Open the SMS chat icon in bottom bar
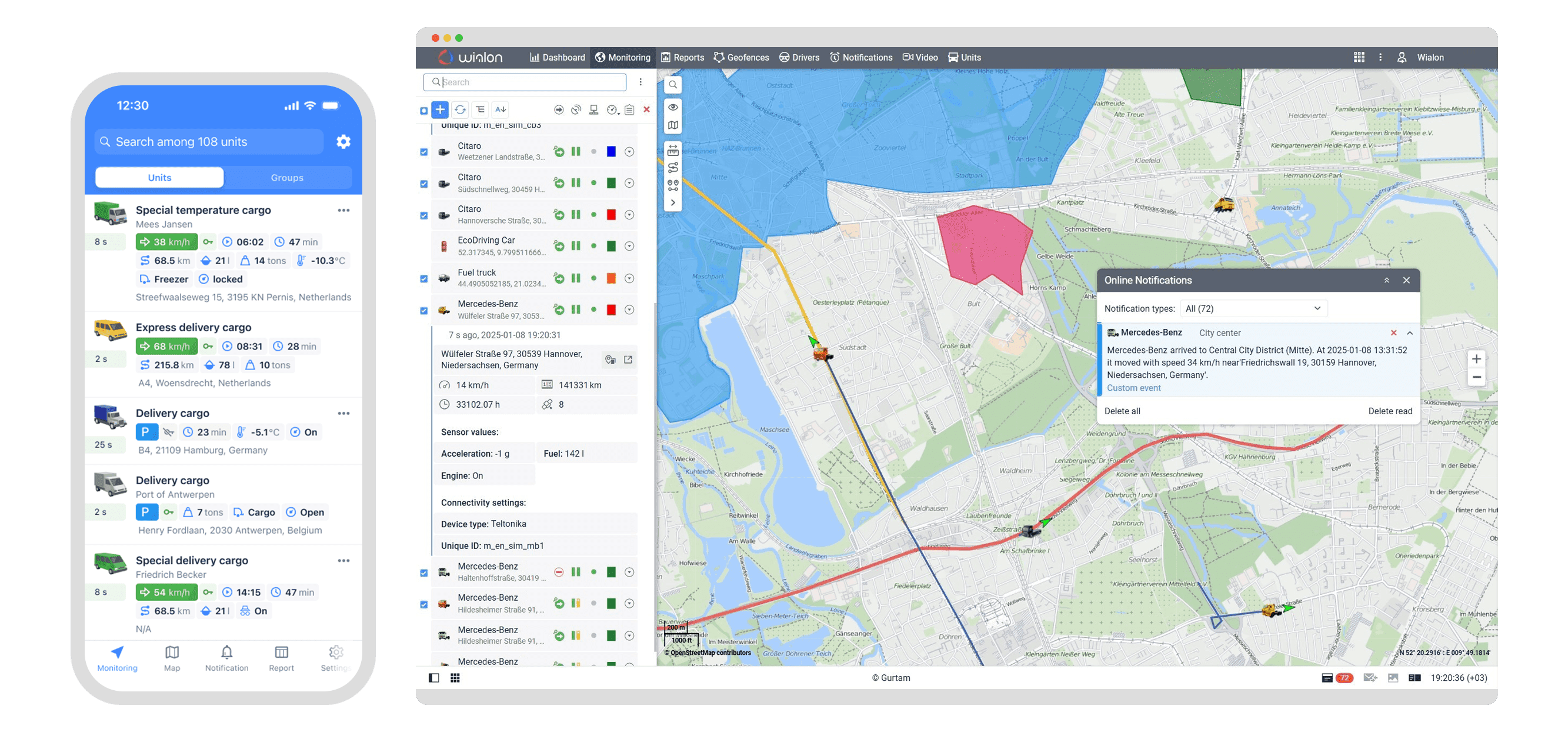1568x742 pixels. click(x=1370, y=677)
